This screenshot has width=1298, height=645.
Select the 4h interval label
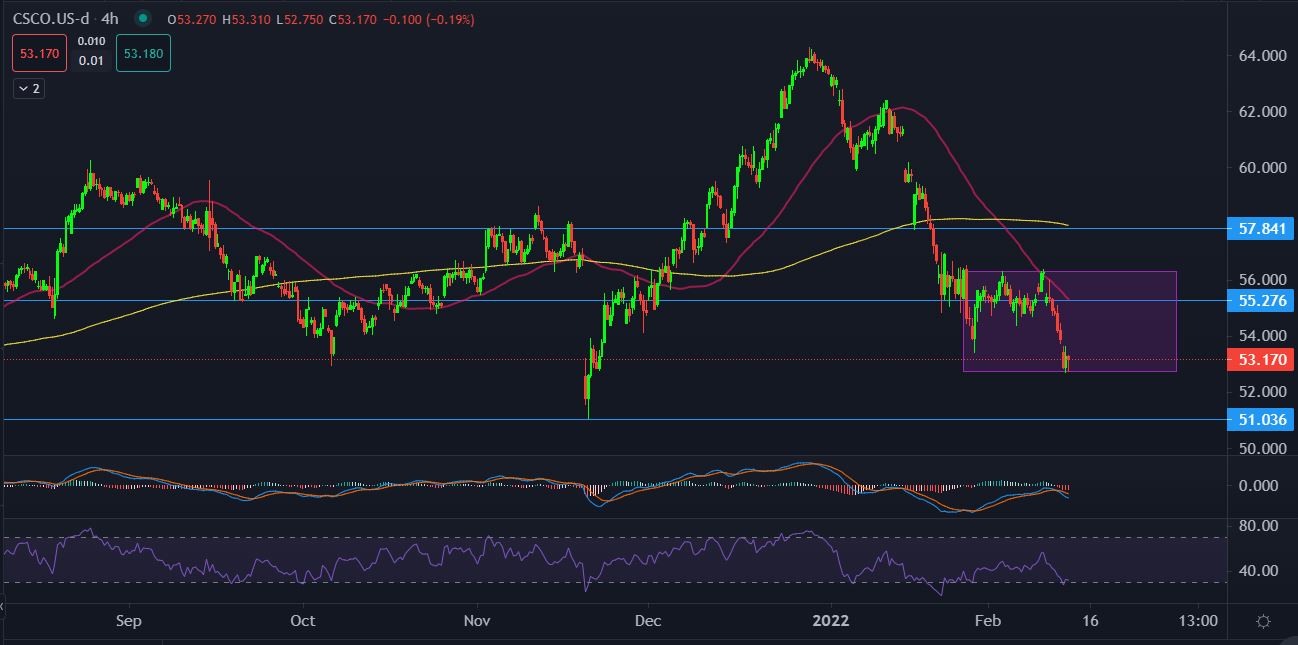pyautogui.click(x=110, y=19)
